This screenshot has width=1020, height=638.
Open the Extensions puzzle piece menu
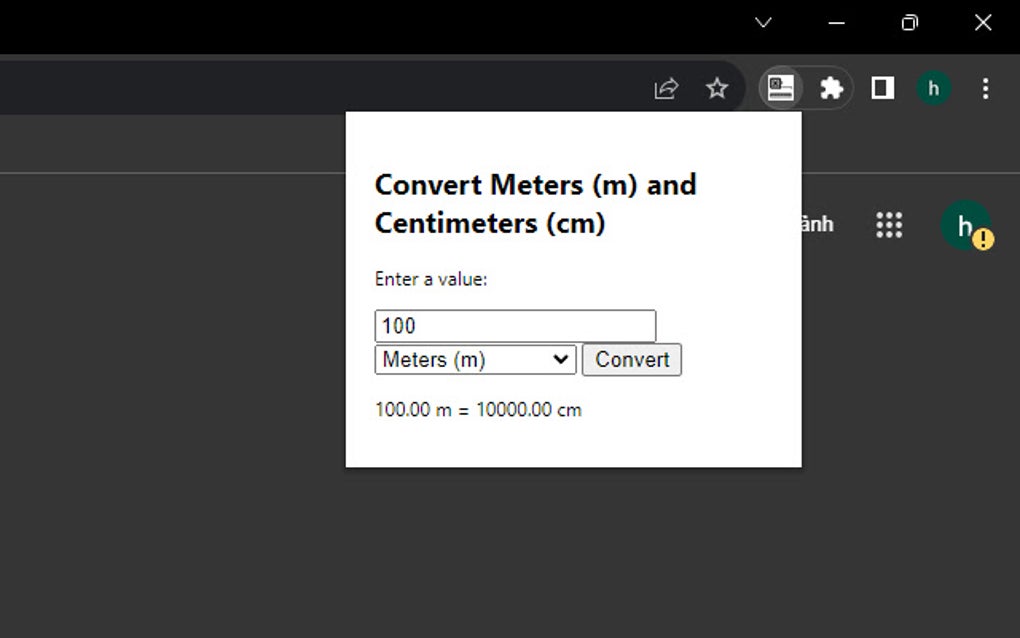coord(832,88)
